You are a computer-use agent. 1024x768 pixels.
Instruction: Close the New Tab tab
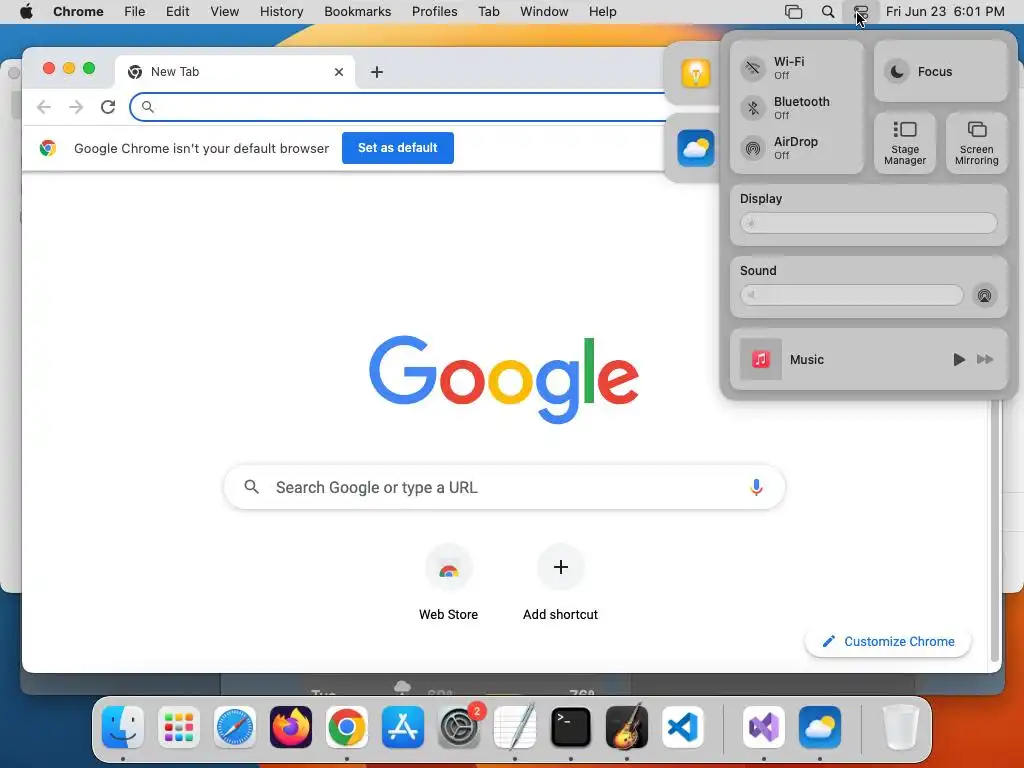(339, 72)
